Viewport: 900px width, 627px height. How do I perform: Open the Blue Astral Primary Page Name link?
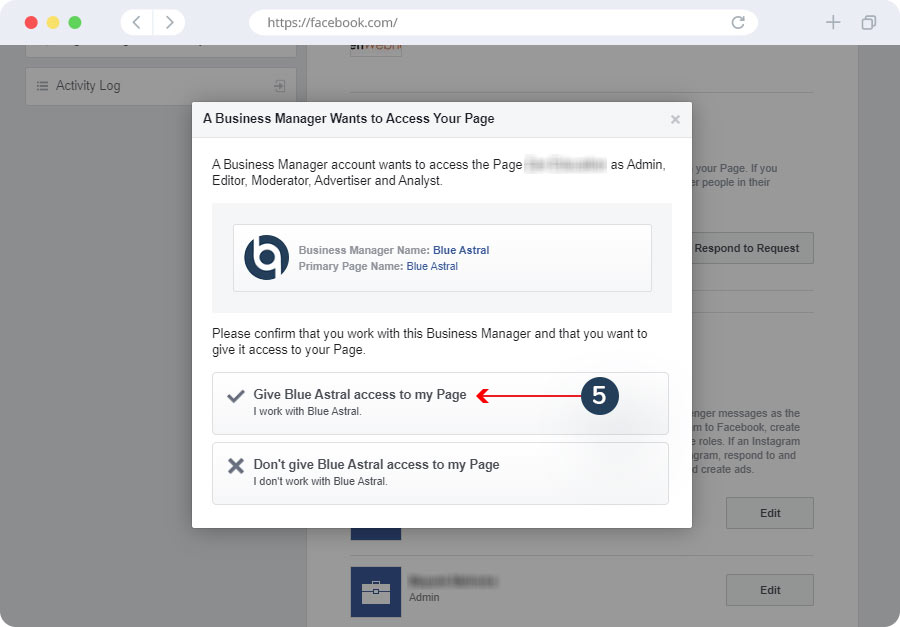(x=432, y=266)
